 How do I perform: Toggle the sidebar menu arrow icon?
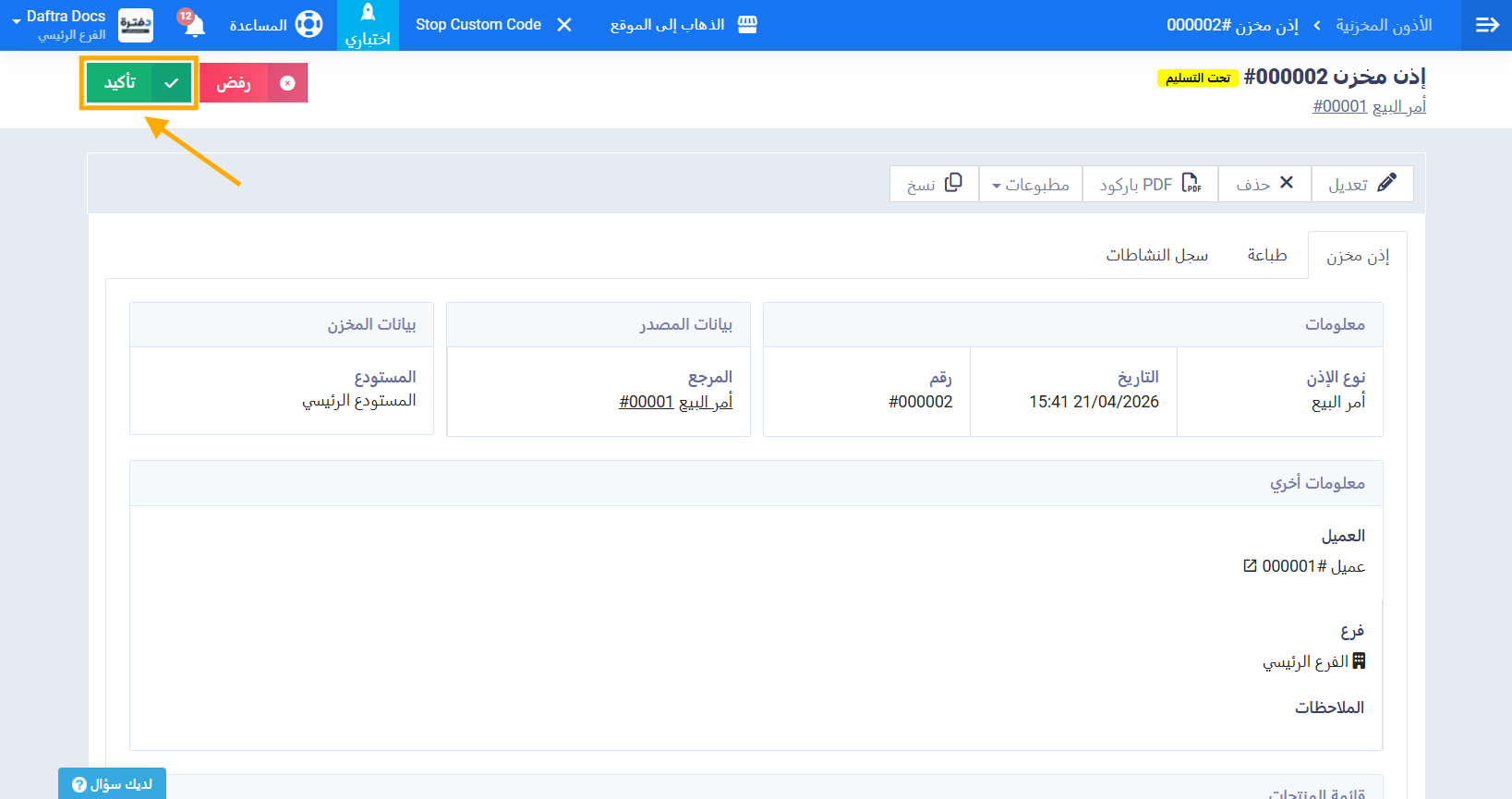point(1487,25)
